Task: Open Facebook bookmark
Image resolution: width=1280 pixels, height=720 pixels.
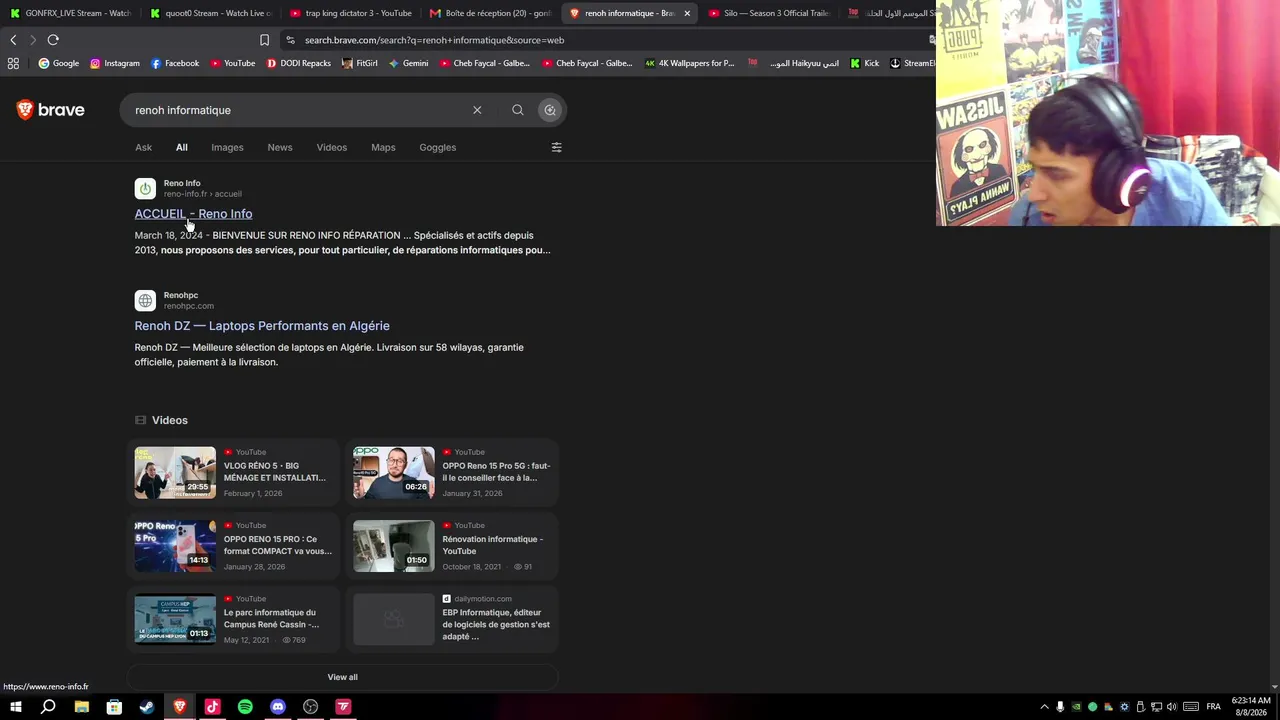Action: 175,63
